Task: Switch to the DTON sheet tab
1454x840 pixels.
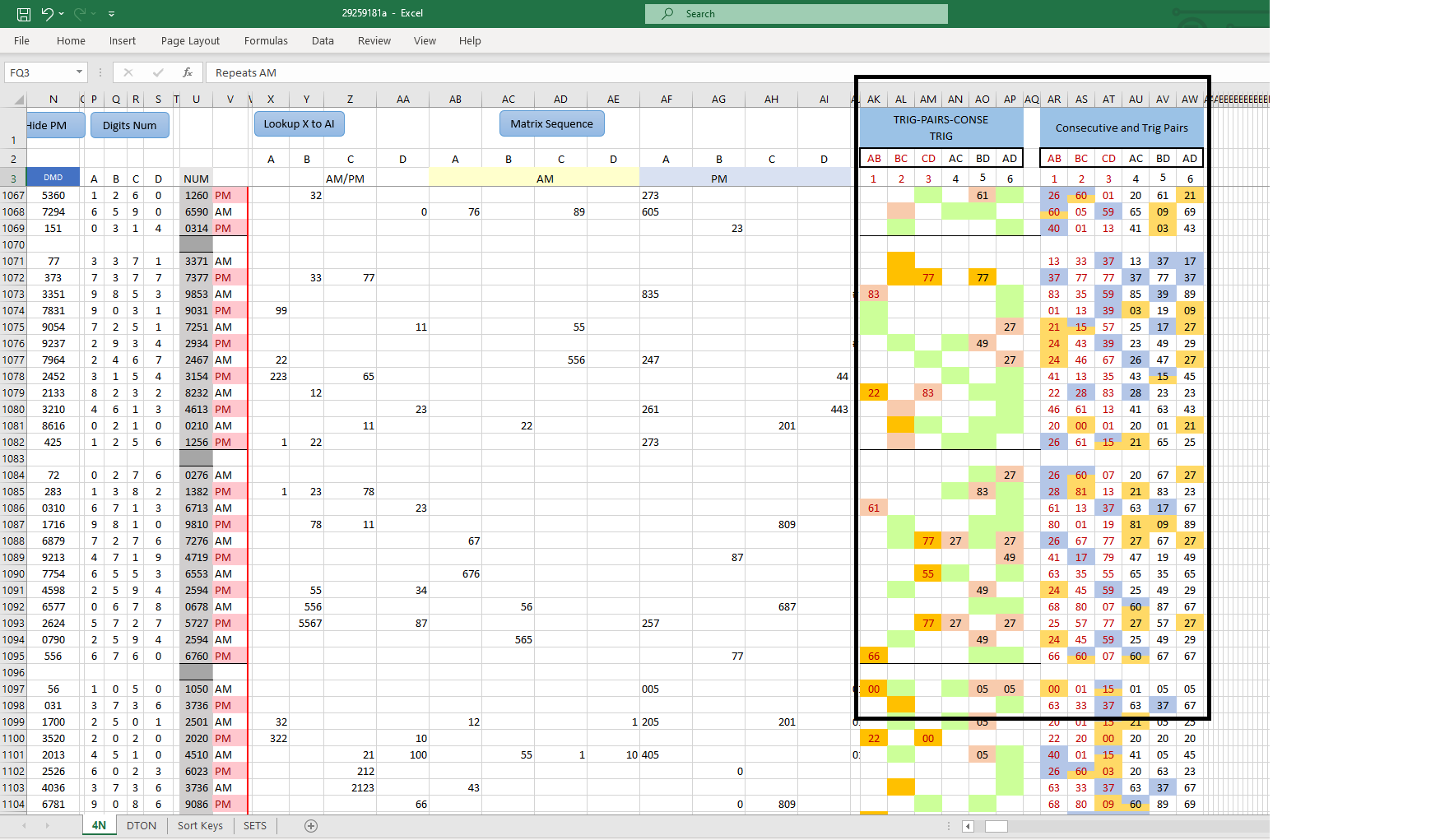Action: 142,825
